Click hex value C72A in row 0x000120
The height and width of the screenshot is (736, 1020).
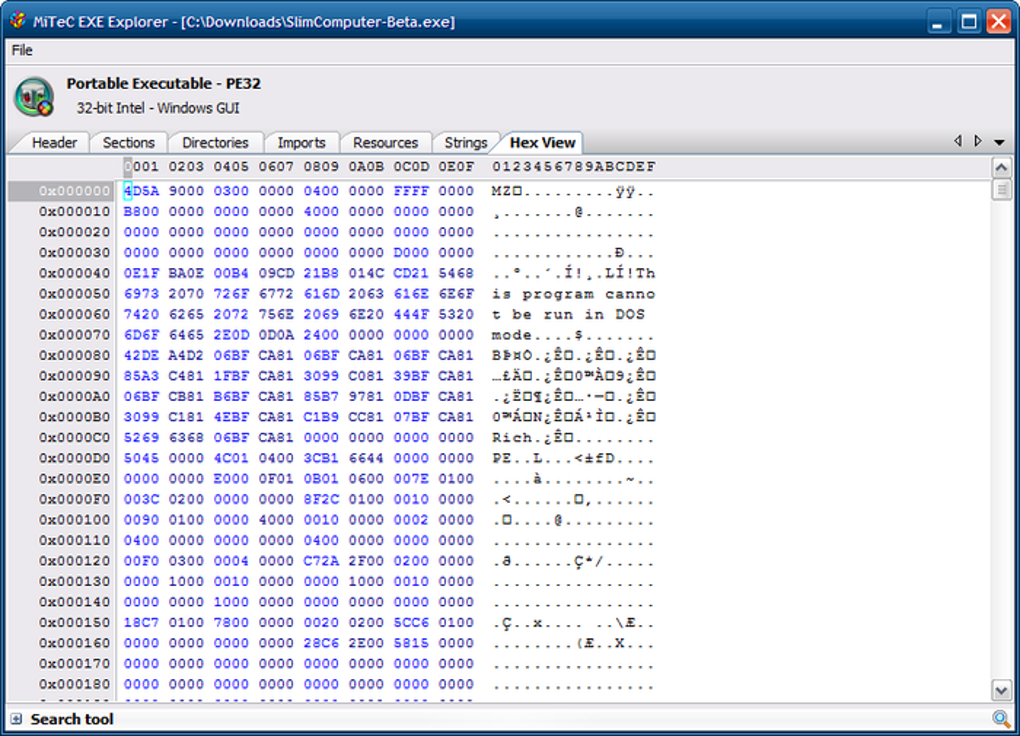321,561
